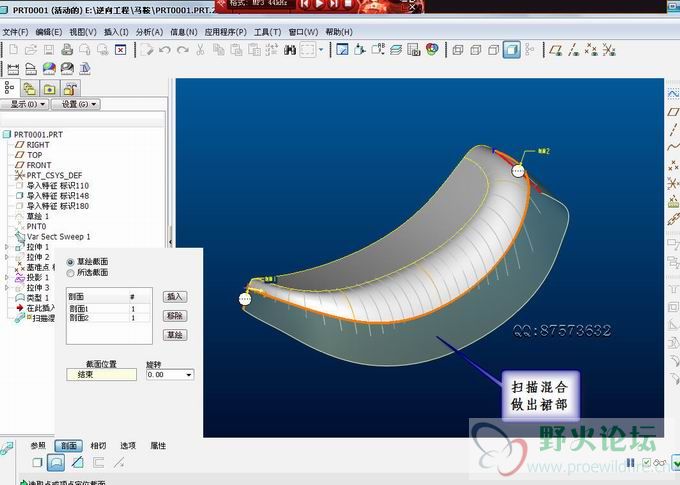The image size is (680, 485).
Task: Open the 属性 dashboard tab
Action: pyautogui.click(x=158, y=446)
